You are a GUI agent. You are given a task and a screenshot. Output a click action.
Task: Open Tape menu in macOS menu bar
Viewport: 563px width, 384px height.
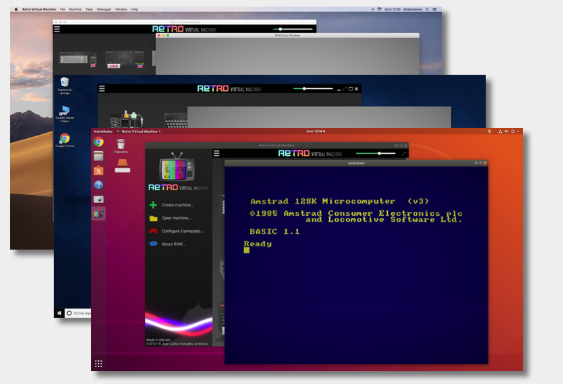pyautogui.click(x=89, y=9)
